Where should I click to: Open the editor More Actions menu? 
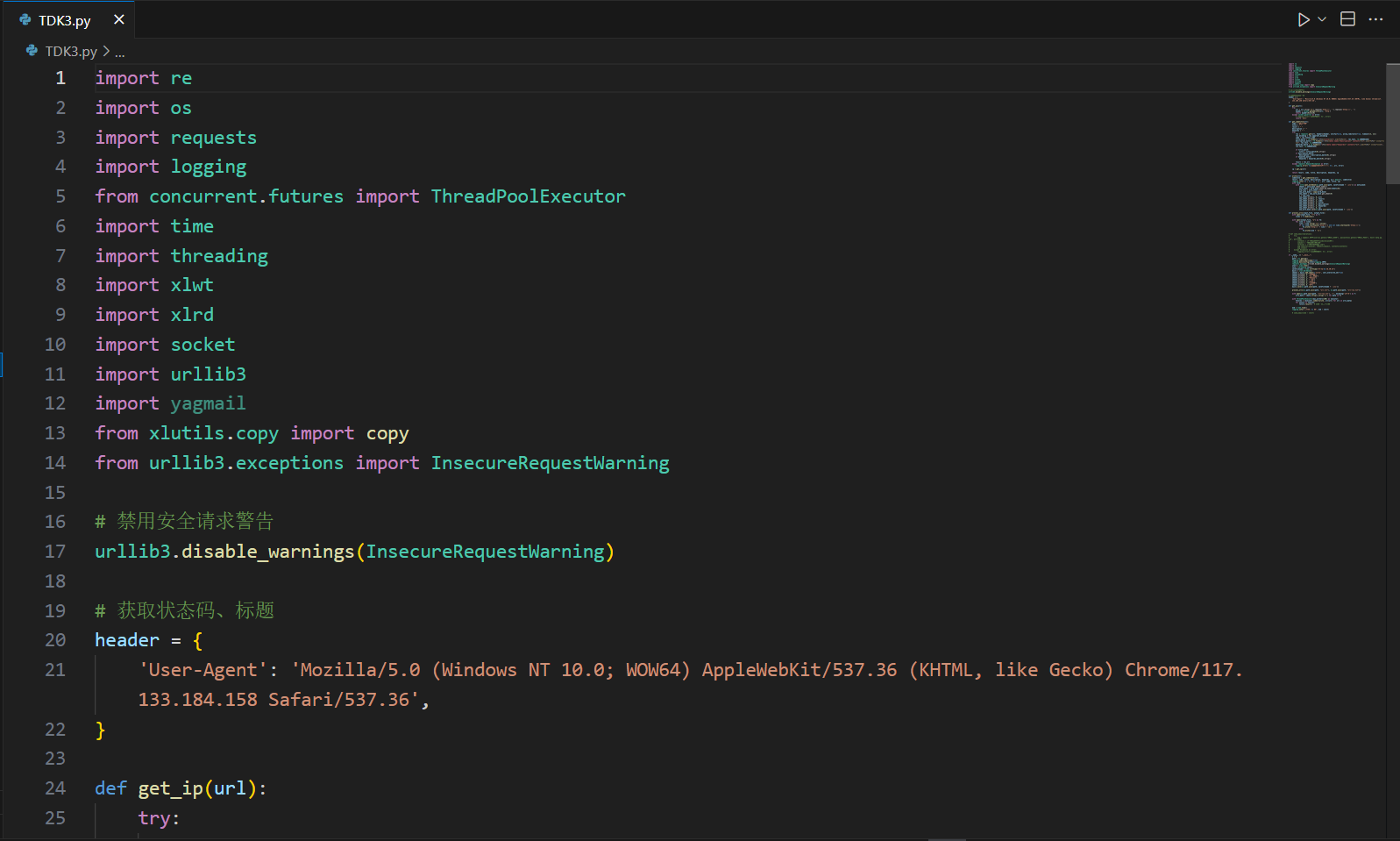[x=1376, y=19]
